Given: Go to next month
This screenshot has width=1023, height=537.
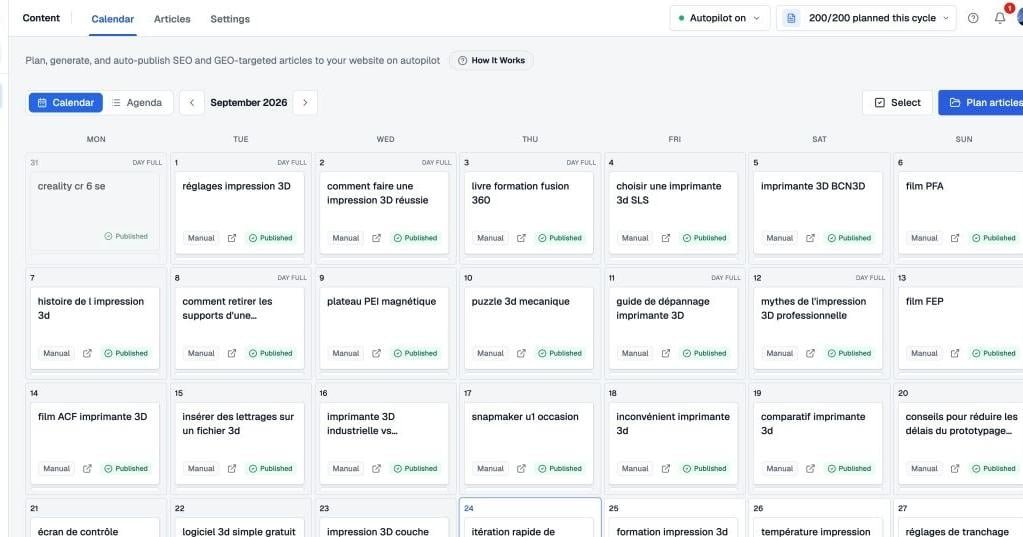Looking at the screenshot, I should [305, 102].
